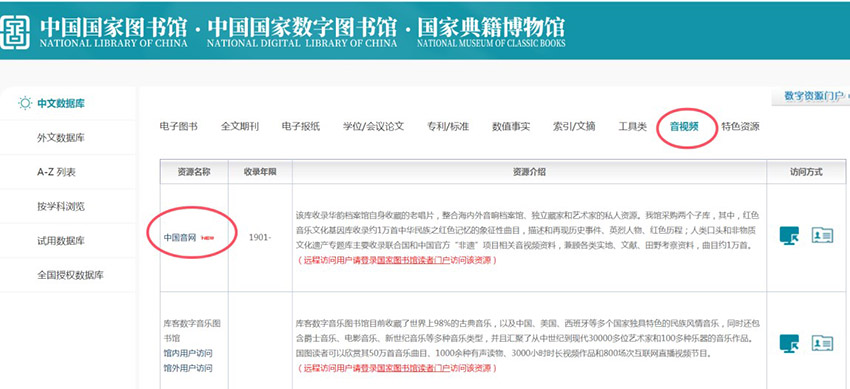The height and width of the screenshot is (389, 850).
Task: Click the 收录年限 column header
Action: point(260,172)
